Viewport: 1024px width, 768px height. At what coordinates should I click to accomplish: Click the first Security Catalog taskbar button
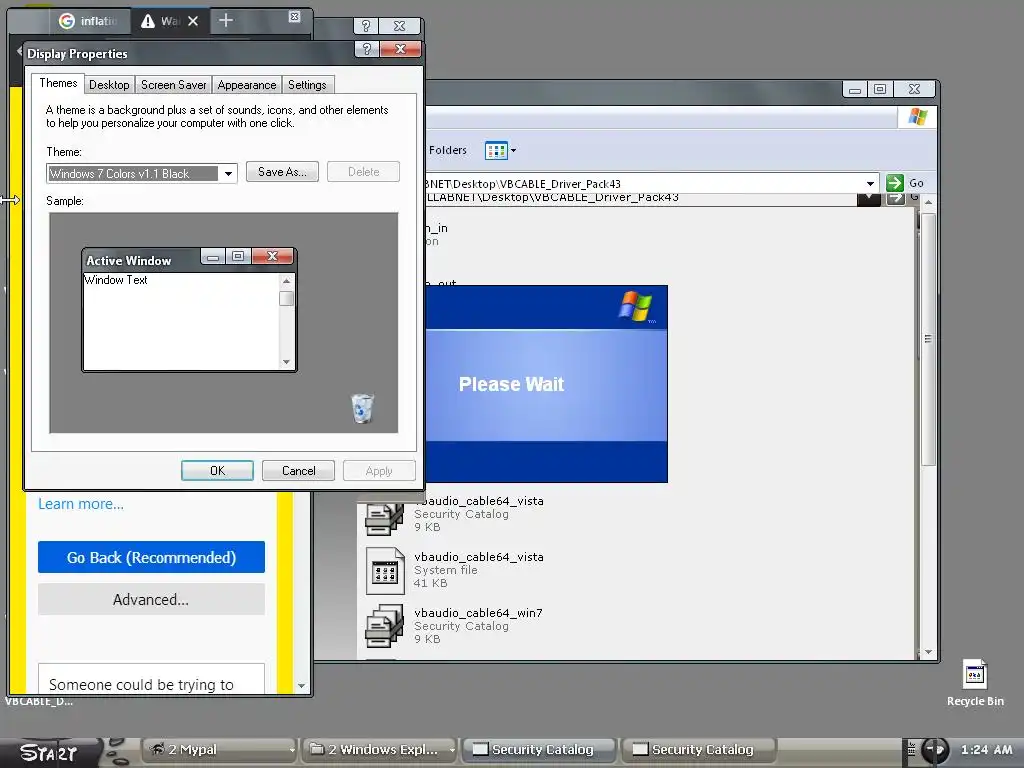tap(541, 750)
